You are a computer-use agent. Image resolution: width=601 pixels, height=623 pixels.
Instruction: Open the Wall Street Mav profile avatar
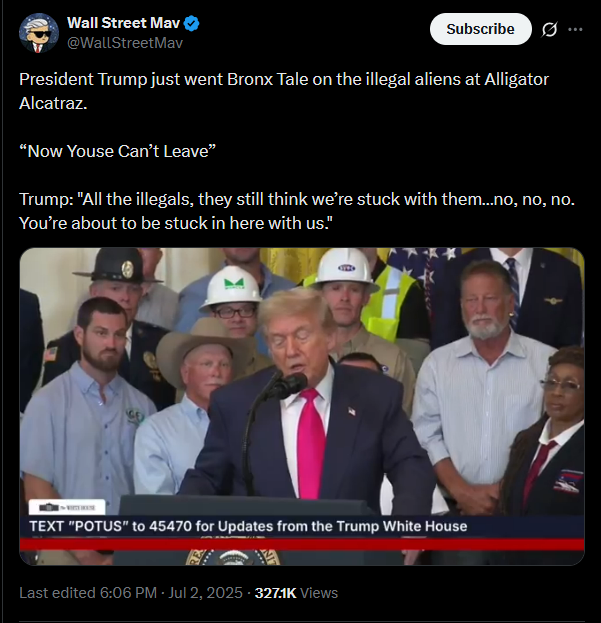click(x=39, y=33)
